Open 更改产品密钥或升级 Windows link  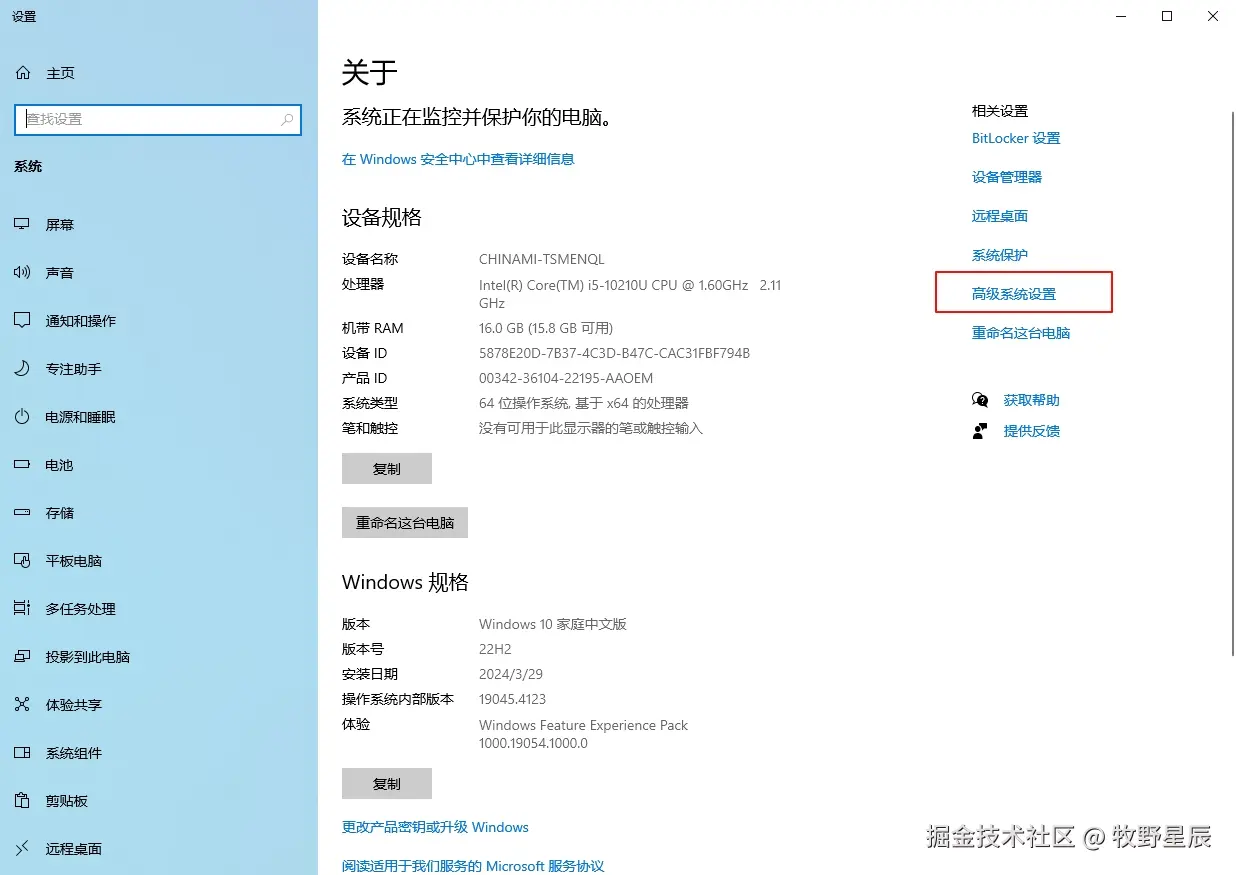435,827
